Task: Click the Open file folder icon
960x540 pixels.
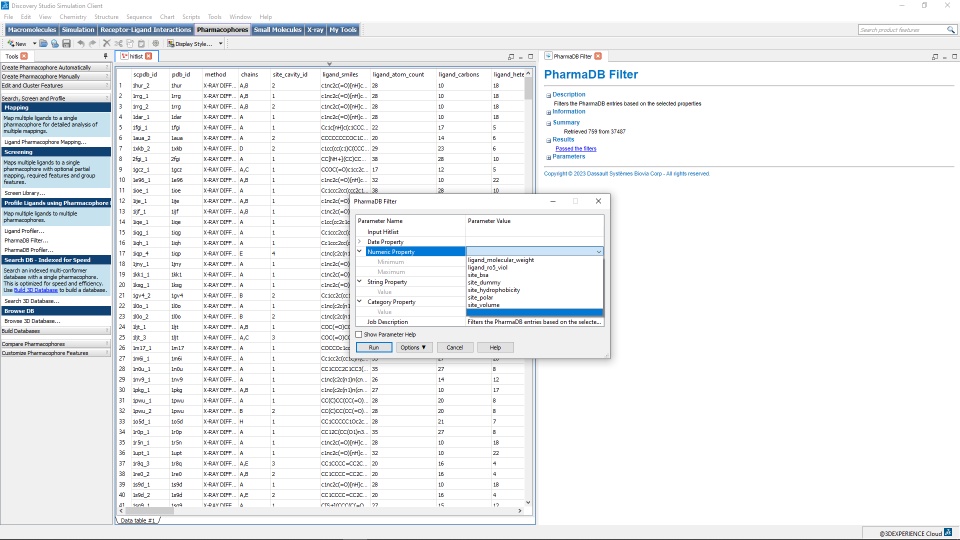Action: [x=43, y=43]
